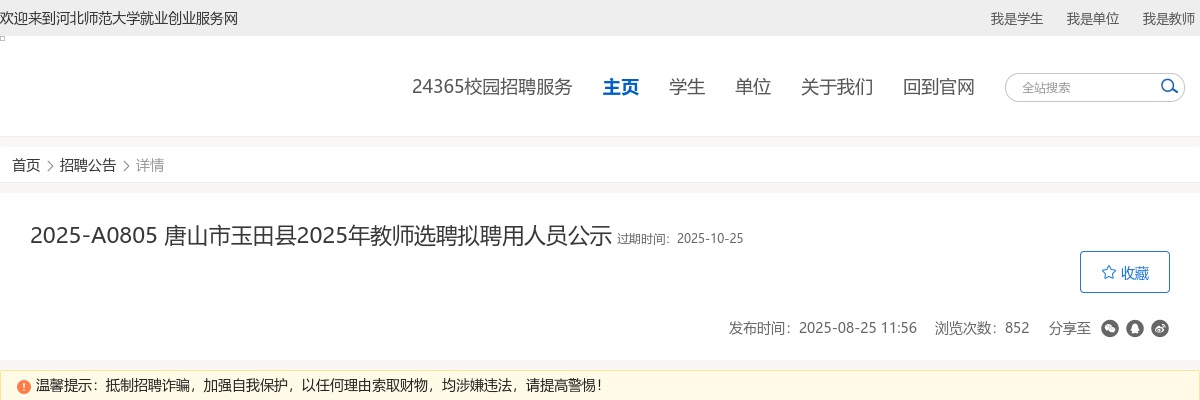
Task: Open the 24365校园招聘服务 menu item
Action: coord(492,87)
